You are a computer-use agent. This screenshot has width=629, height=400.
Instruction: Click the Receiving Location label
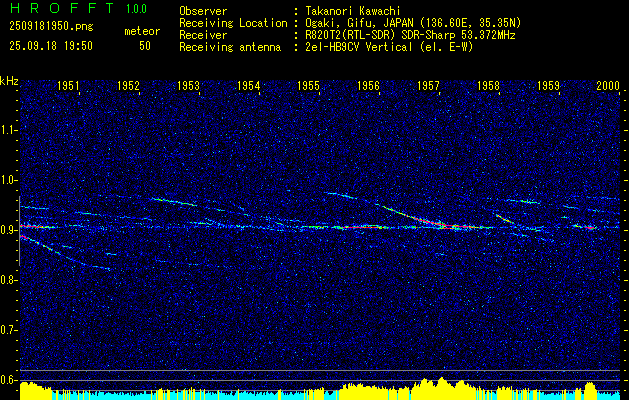(x=233, y=23)
